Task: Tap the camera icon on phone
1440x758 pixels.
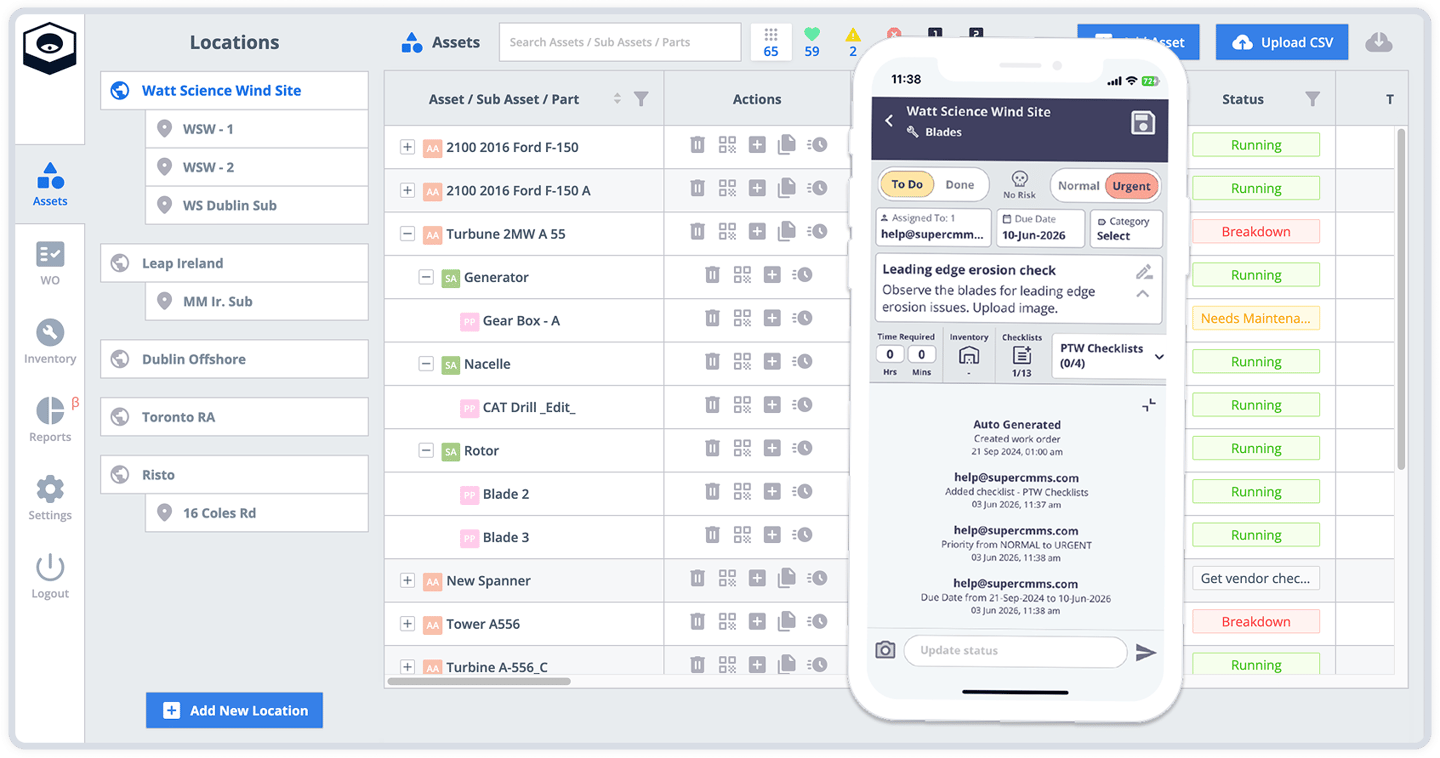Action: (885, 651)
